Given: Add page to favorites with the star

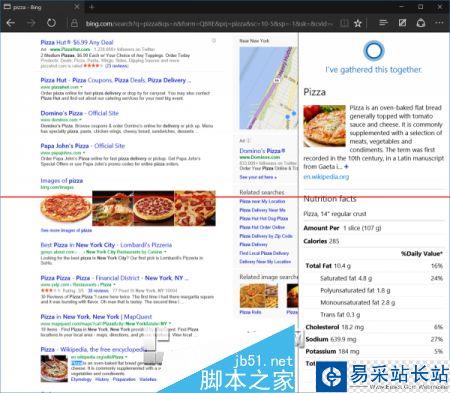Looking at the screenshot, I should (358, 23).
